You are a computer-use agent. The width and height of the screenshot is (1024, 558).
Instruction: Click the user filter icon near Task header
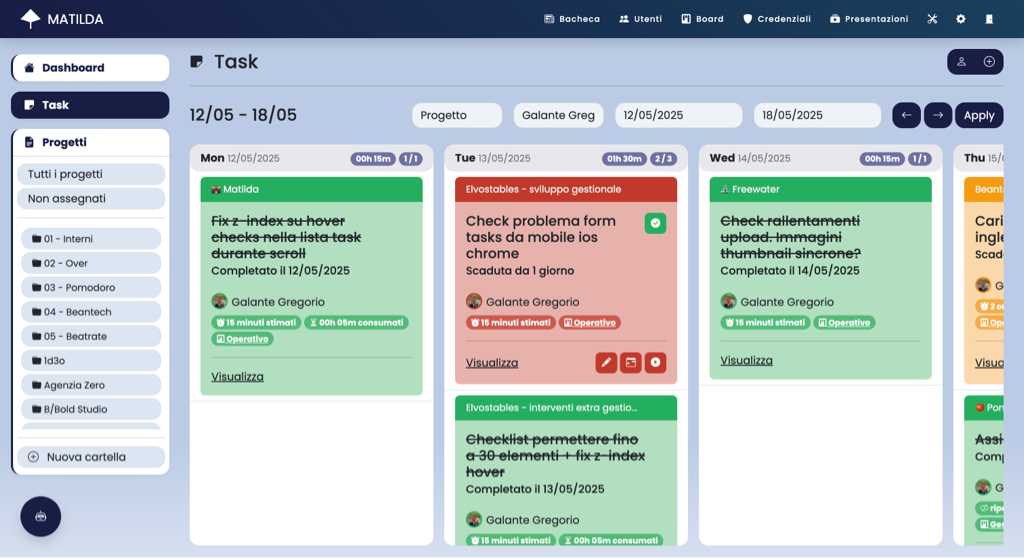pyautogui.click(x=961, y=62)
